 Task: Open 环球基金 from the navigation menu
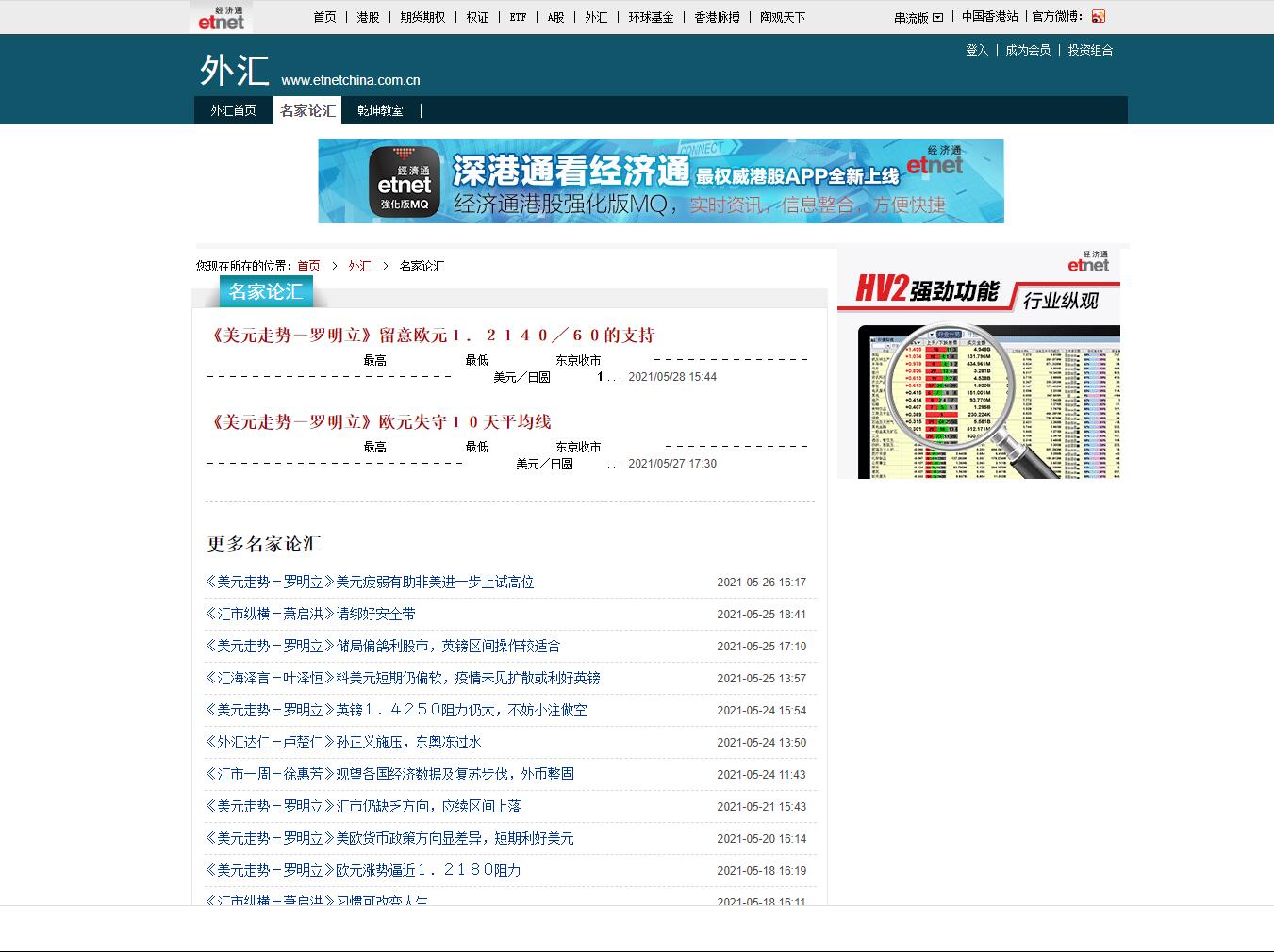point(653,16)
